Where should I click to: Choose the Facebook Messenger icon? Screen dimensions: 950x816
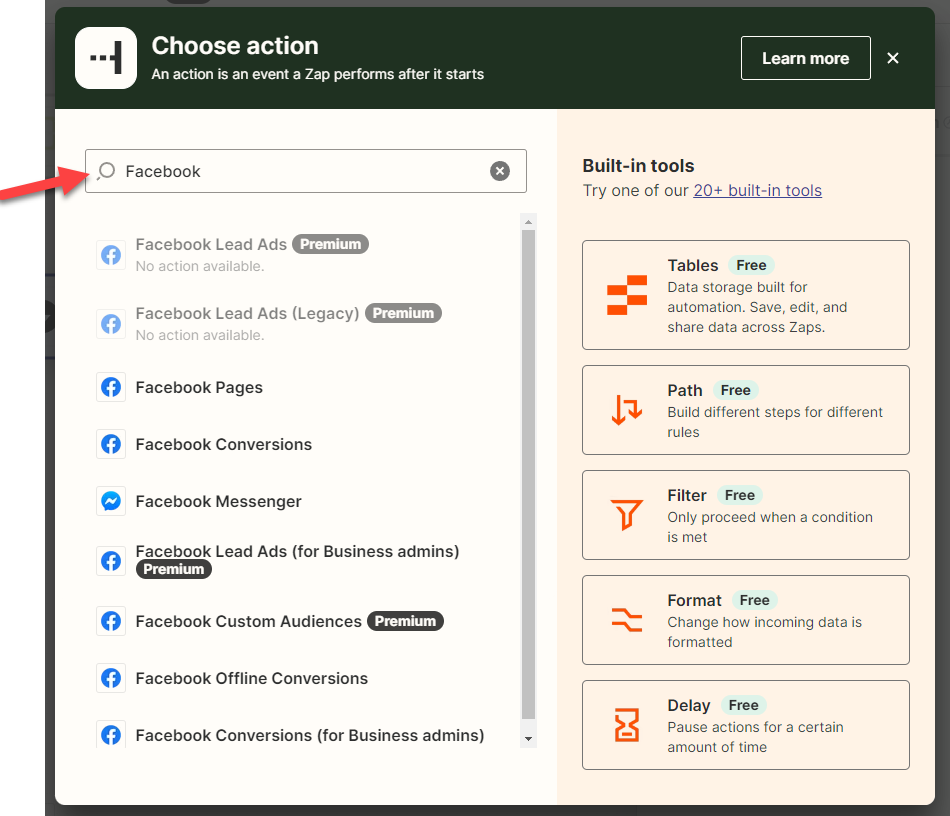pos(111,501)
